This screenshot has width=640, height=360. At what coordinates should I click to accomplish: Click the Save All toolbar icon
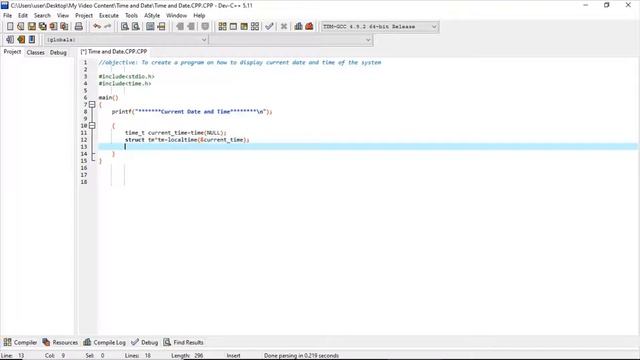[42, 27]
